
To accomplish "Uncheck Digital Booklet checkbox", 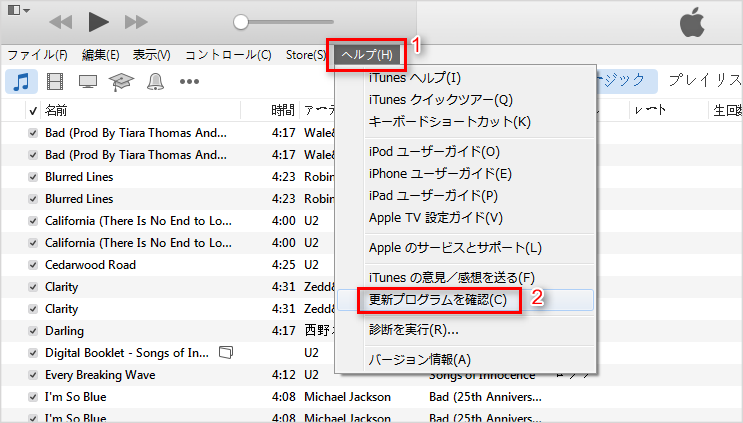I will tap(33, 353).
